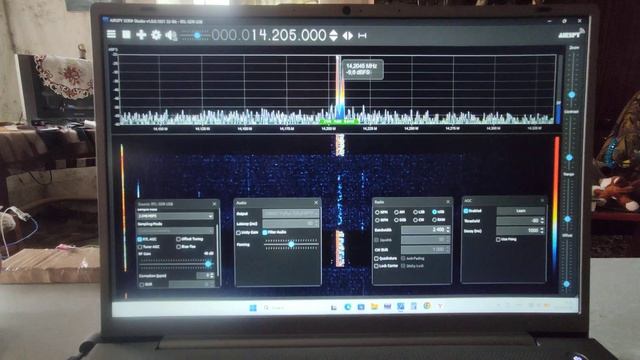Click the Correction (ppm) stepper arrows
Image resolution: width=640 pixels, height=360 pixels.
[x=212, y=276]
